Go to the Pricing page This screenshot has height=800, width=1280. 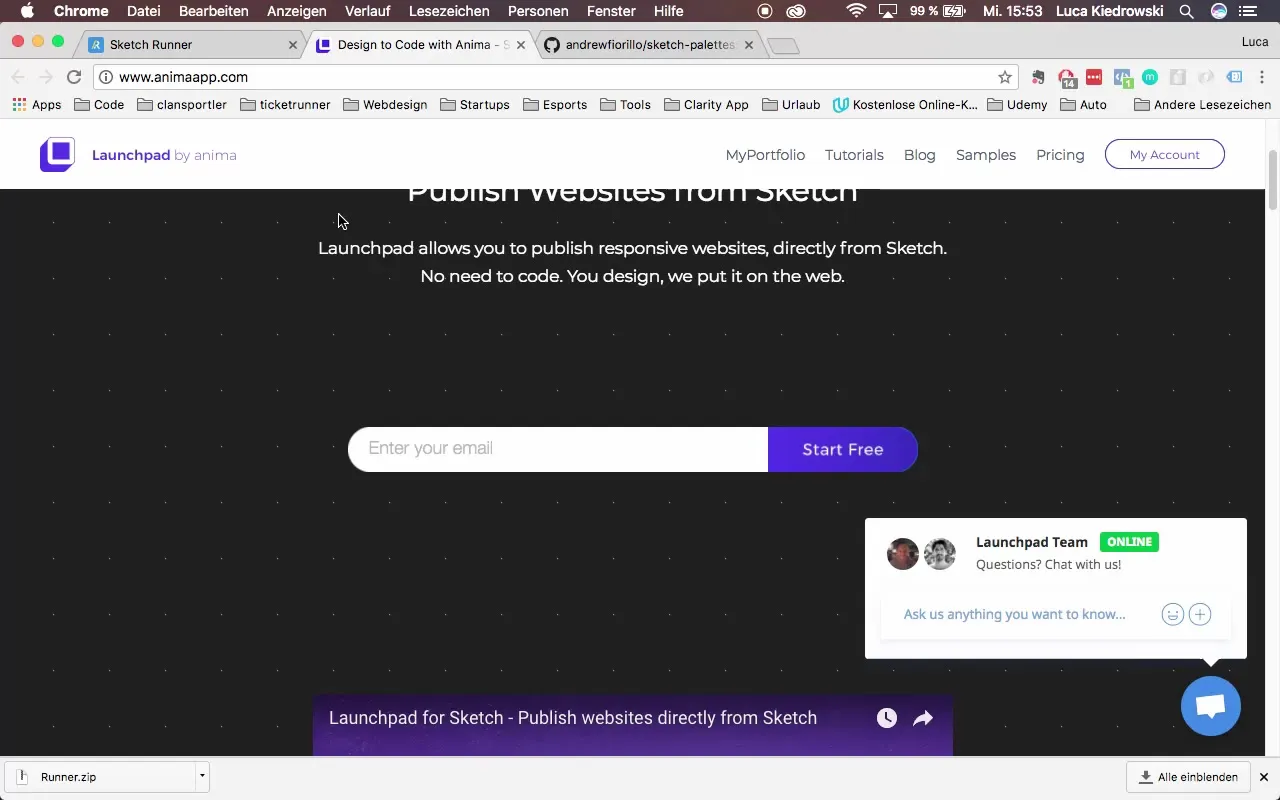coord(1060,155)
